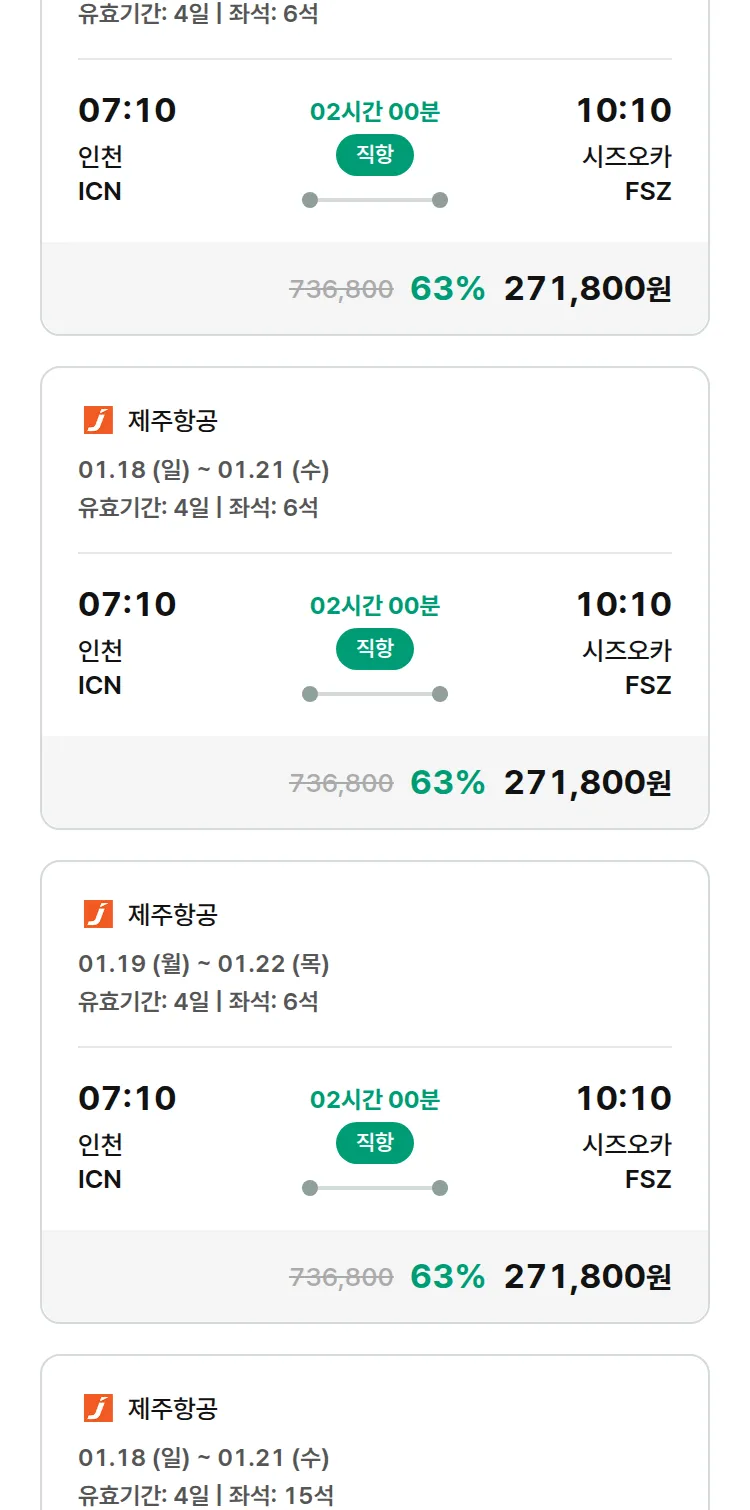This screenshot has height=1510, width=750.
Task: Select the 271,800원 price in the topmost card
Action: point(587,289)
